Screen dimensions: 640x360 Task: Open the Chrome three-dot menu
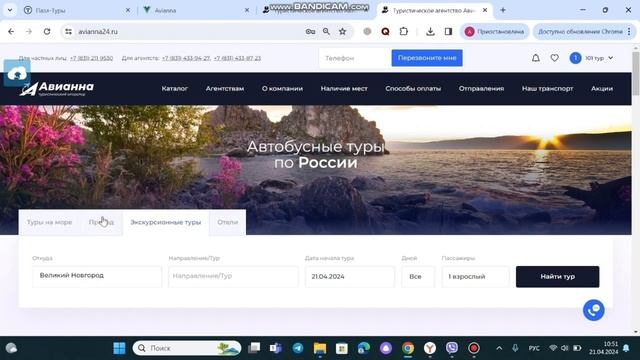coord(629,31)
